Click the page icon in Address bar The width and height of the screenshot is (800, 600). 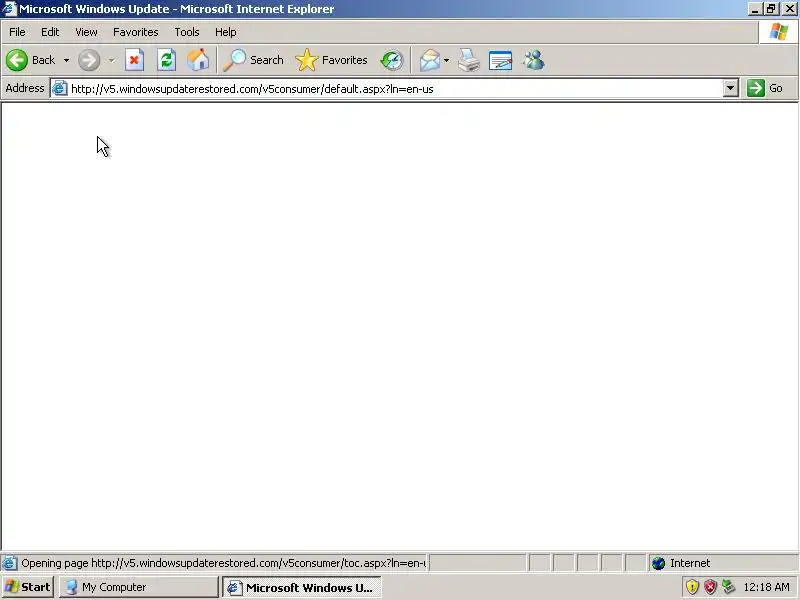click(x=60, y=89)
